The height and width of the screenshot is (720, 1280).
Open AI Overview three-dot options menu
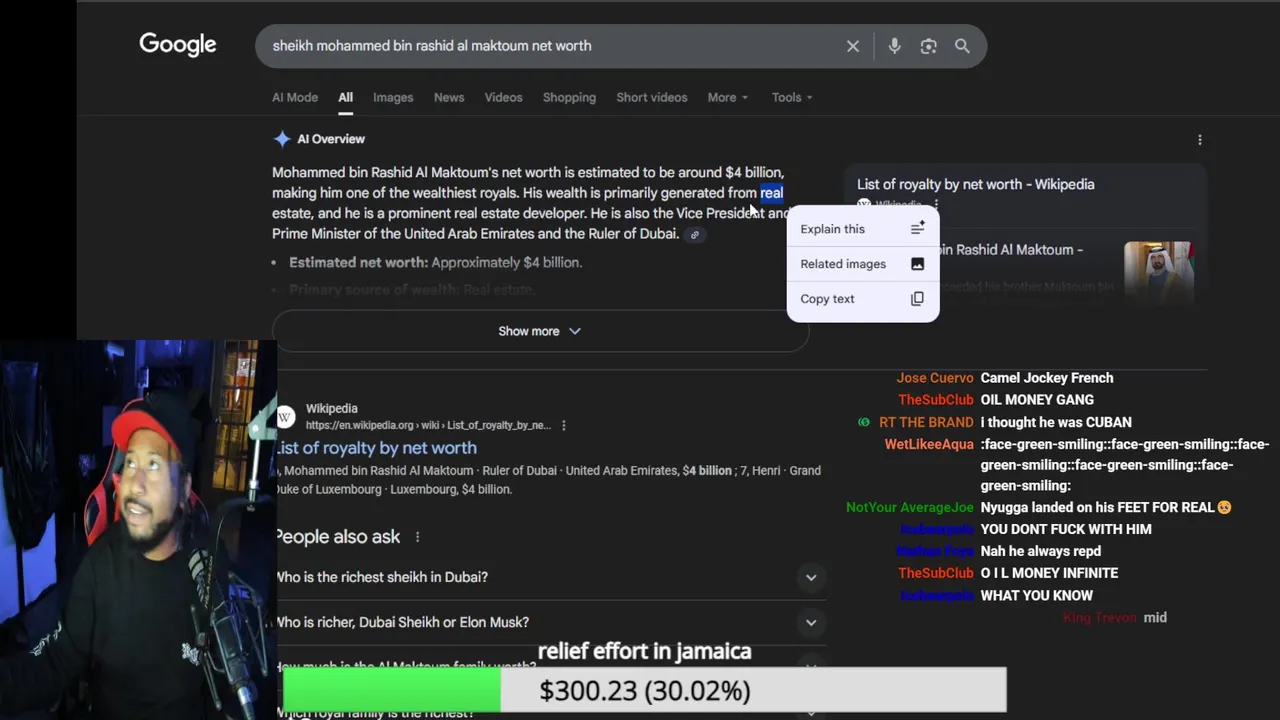coord(1200,140)
